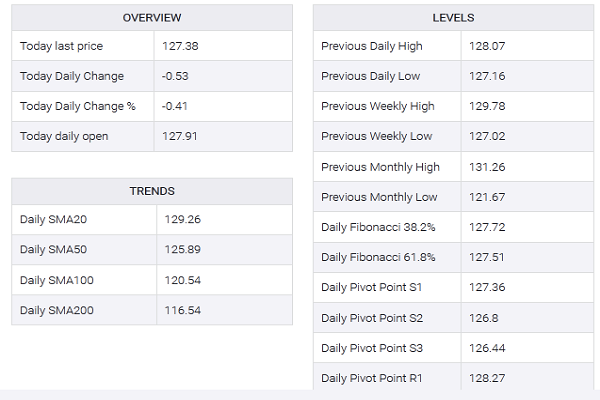Select the Previous Daily High value 128.07
This screenshot has width=600, height=400.
(x=487, y=46)
